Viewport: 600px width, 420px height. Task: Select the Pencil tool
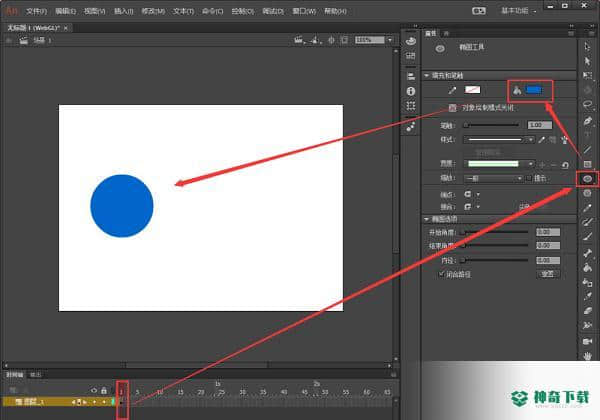click(587, 208)
